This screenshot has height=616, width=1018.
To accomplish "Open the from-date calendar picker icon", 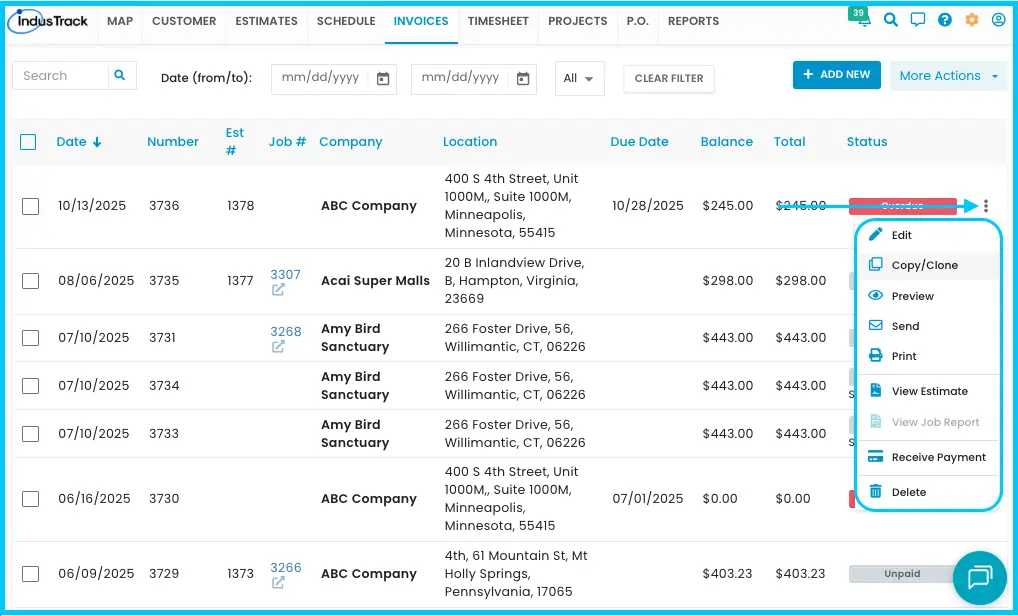I will [383, 79].
